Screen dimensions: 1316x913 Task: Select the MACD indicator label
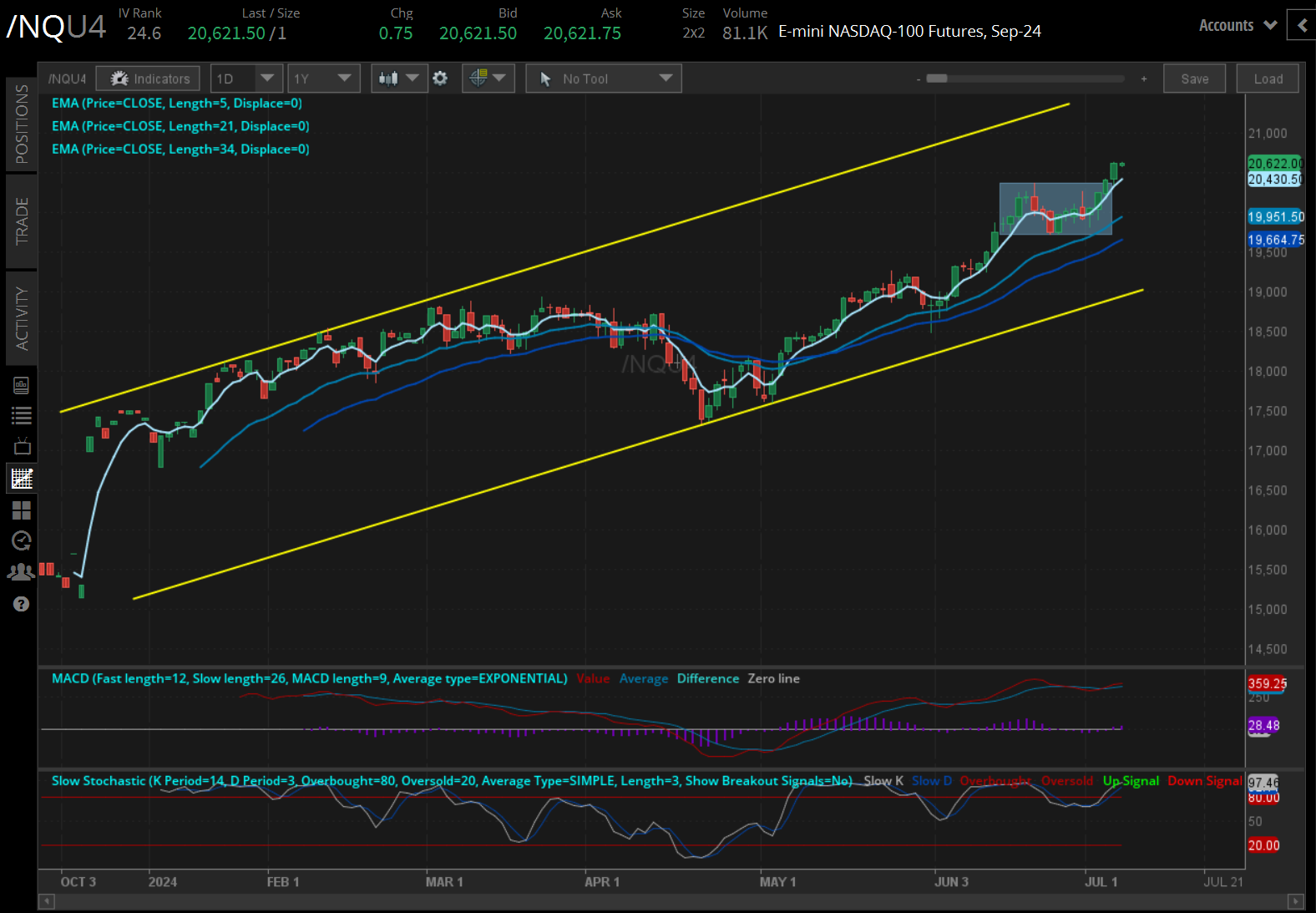[310, 678]
